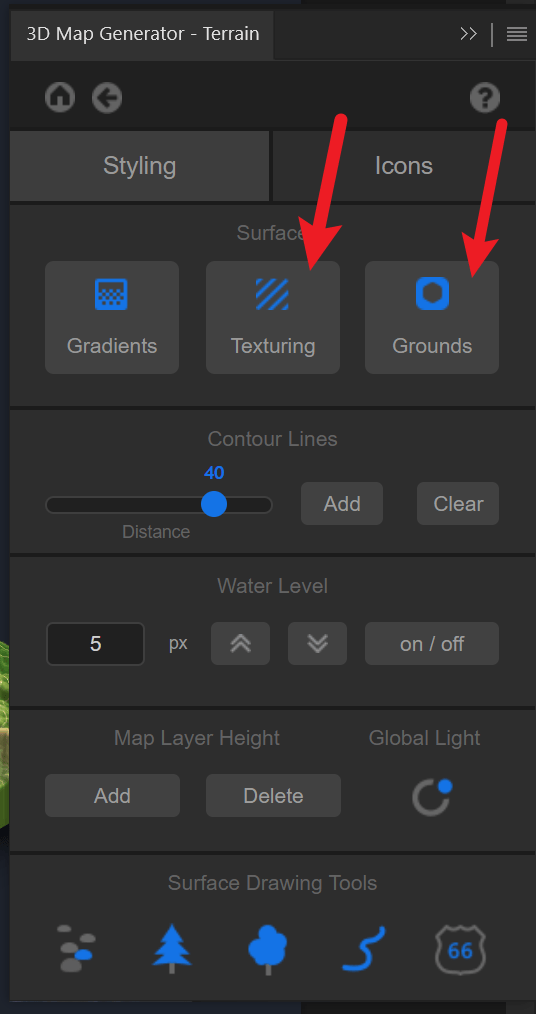
Task: Open the panel hamburger menu
Action: (x=517, y=34)
